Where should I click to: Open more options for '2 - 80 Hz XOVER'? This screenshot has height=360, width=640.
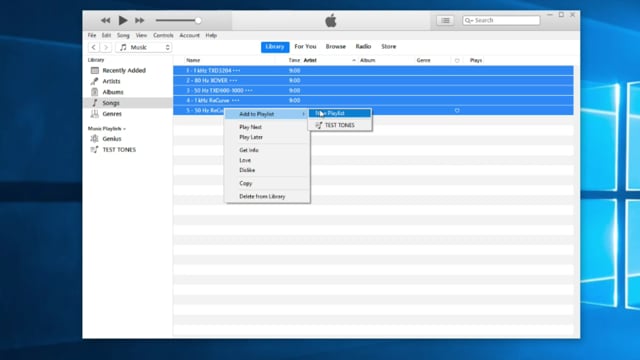click(x=233, y=80)
